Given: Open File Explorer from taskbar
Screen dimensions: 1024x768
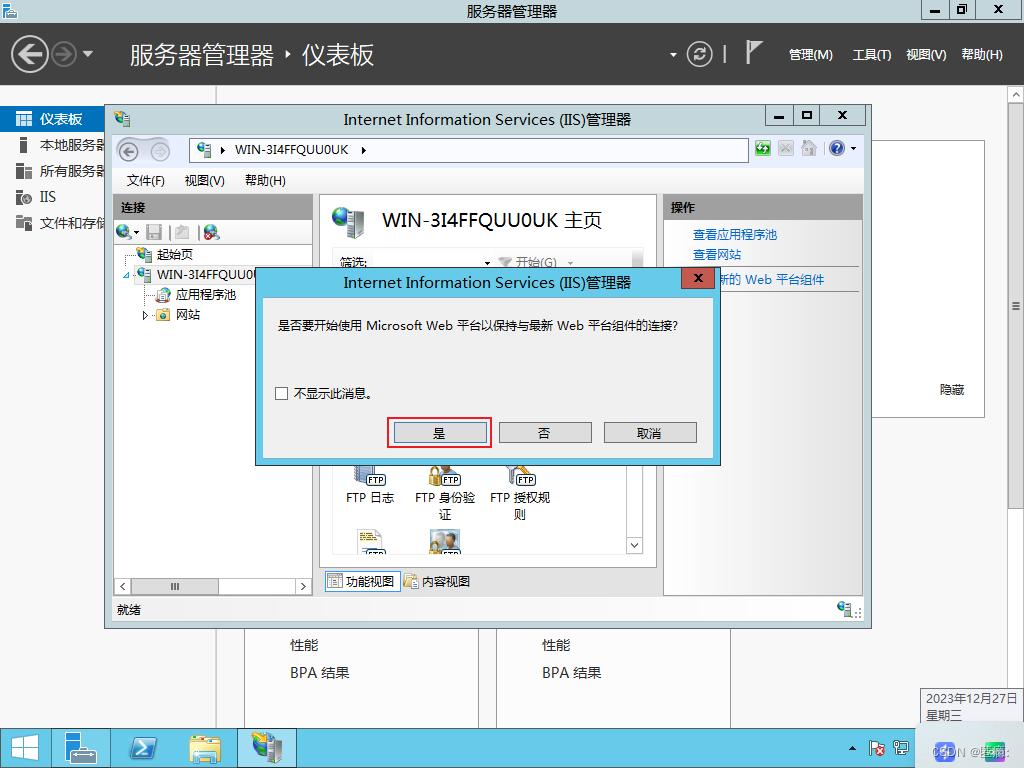Looking at the screenshot, I should pos(205,748).
